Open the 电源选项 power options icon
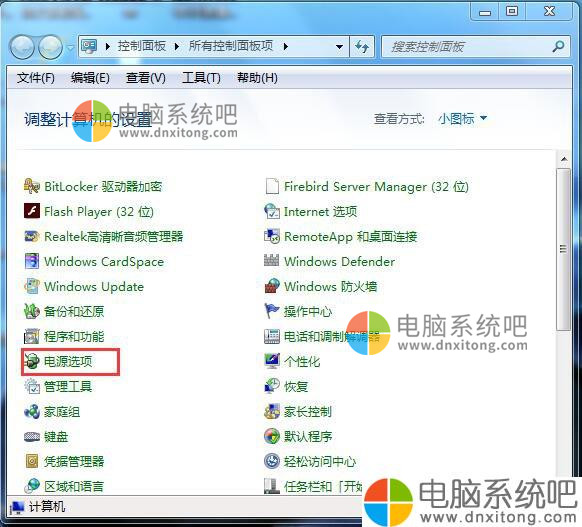 coord(32,361)
